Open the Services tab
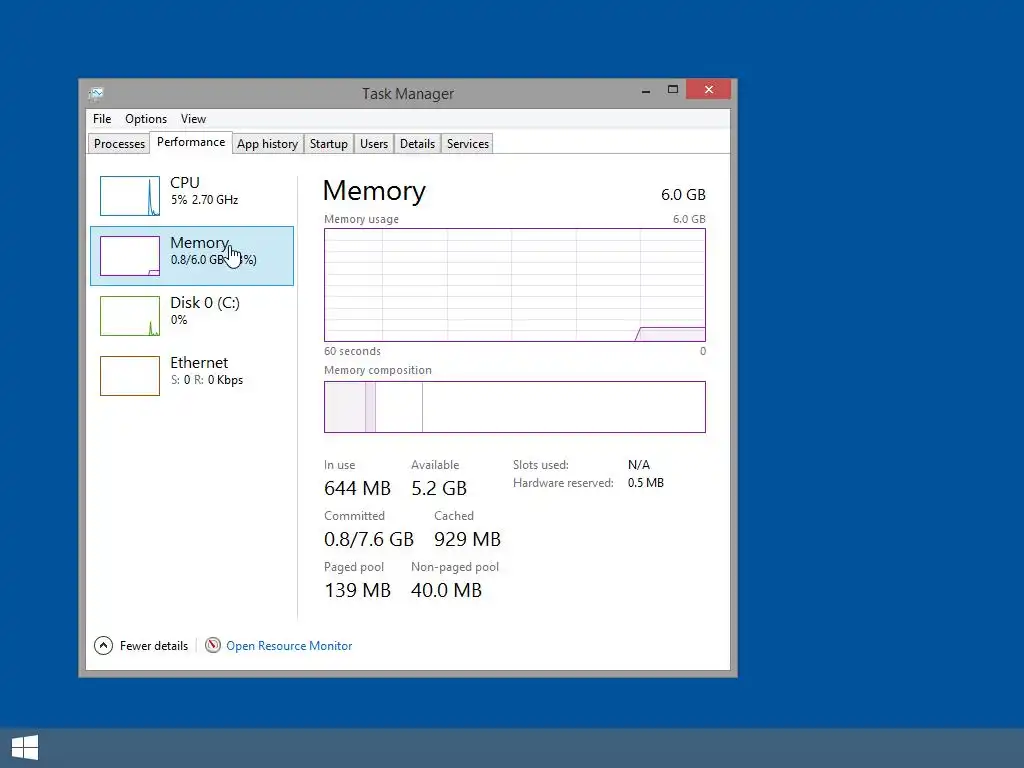The height and width of the screenshot is (768, 1024). pos(468,144)
